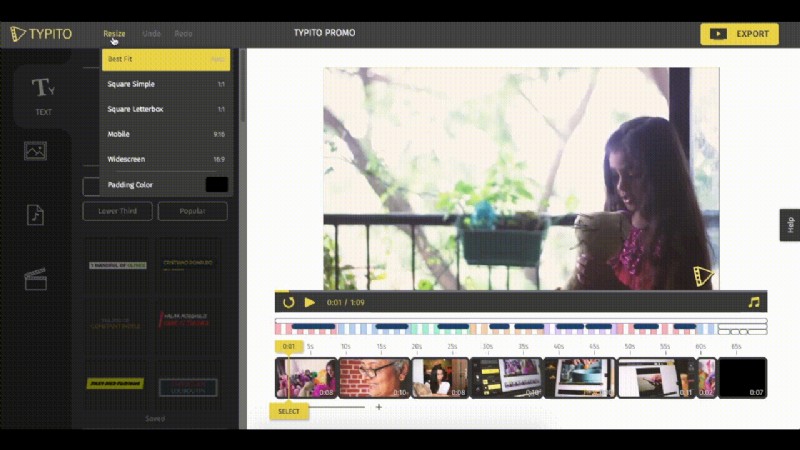The height and width of the screenshot is (450, 800).
Task: Select the sixth clip marked 0:11
Action: pos(657,378)
